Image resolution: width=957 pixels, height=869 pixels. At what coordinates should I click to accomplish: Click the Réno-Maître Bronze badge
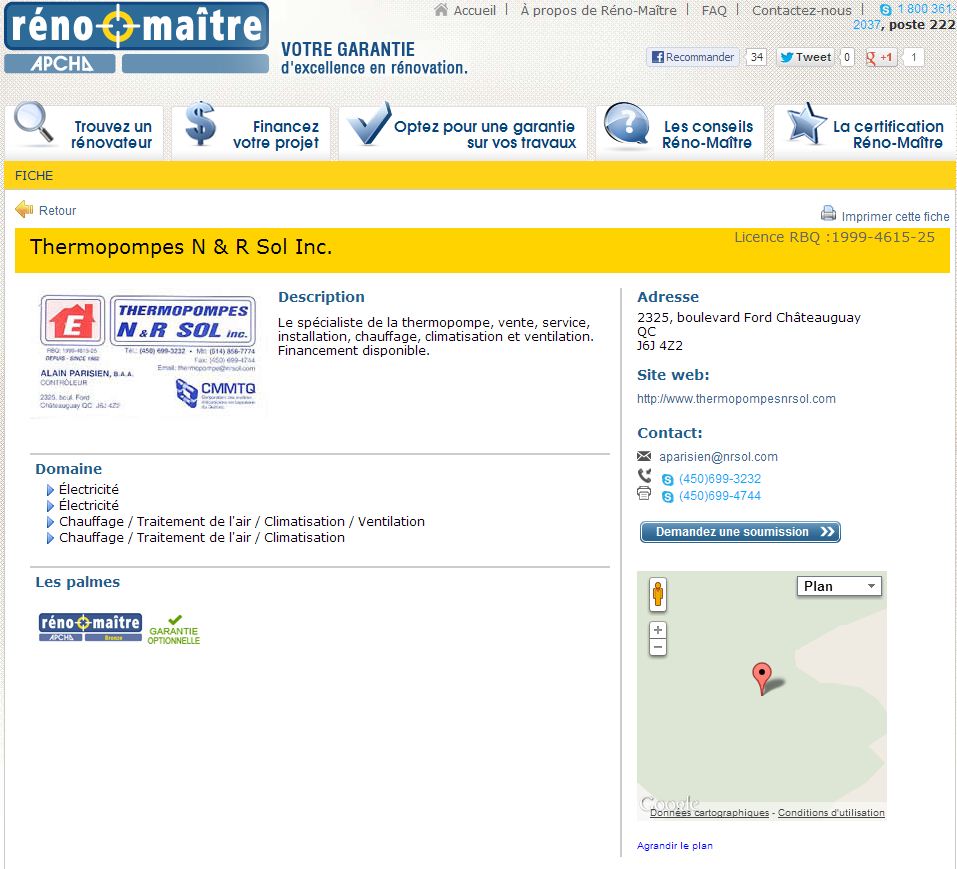tap(90, 627)
